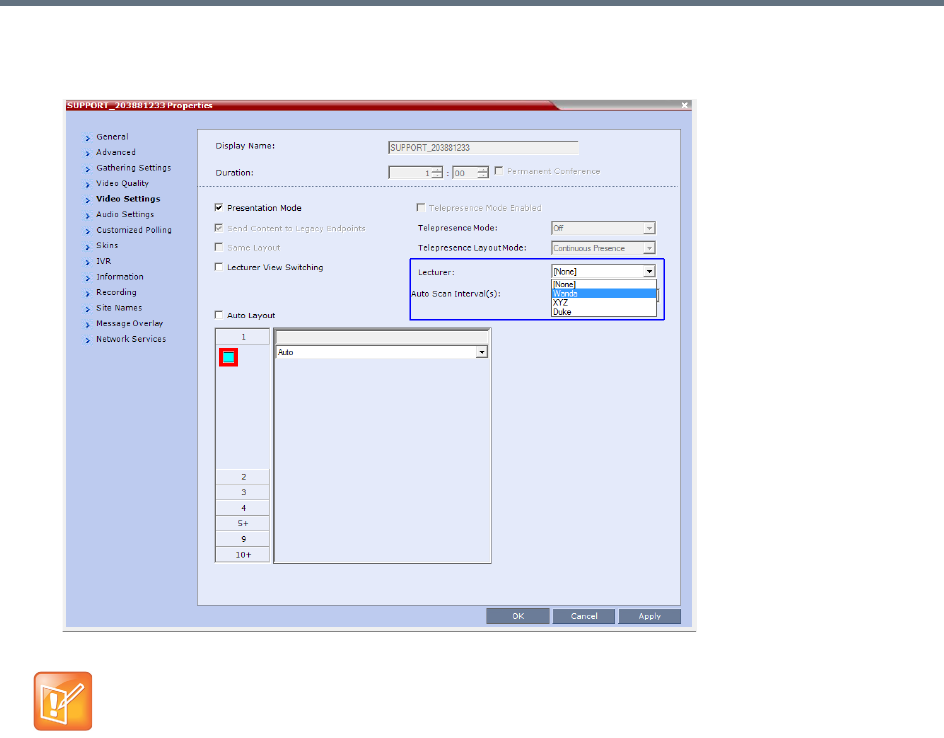Open the Network Services section
The width and height of the screenshot is (944, 738).
point(131,339)
